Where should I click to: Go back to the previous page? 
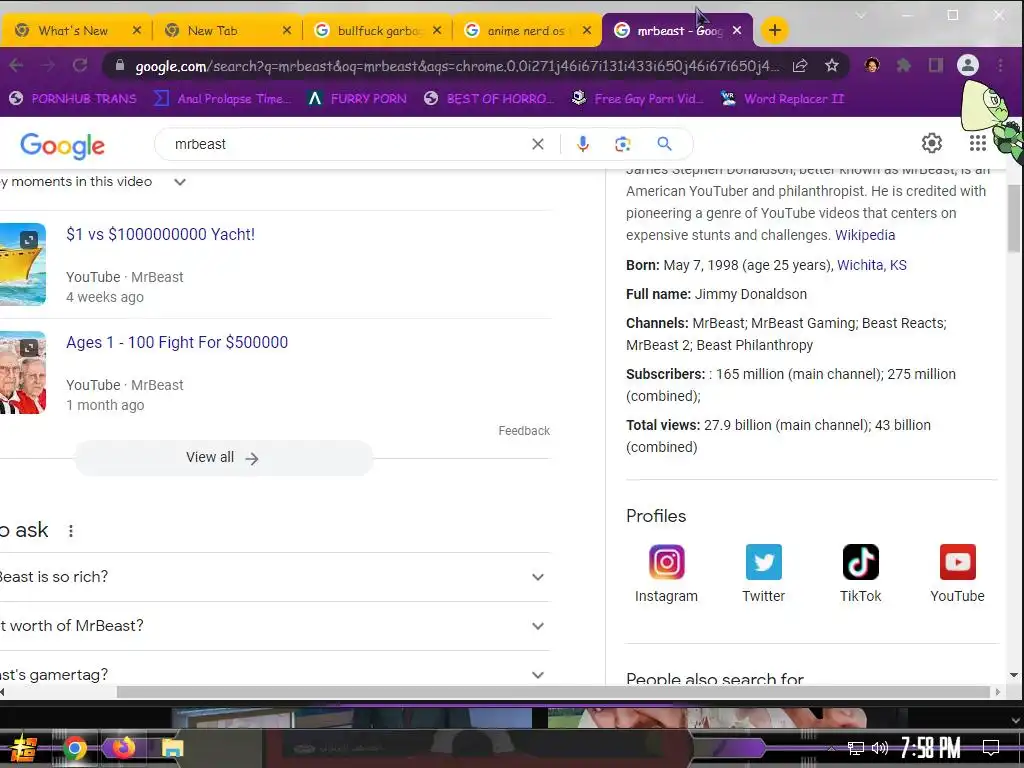(17, 65)
